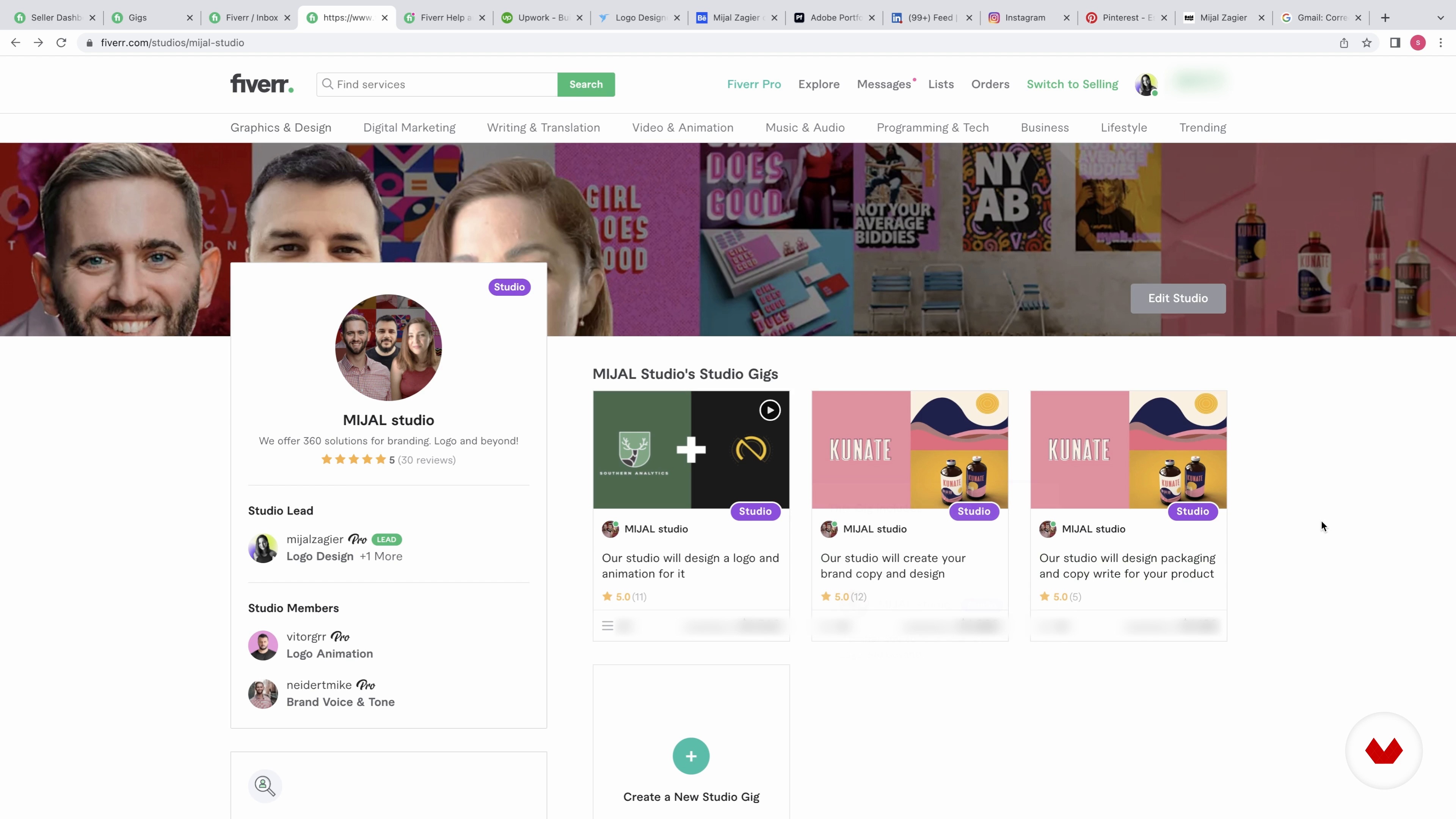Bookmark this page with the star icon
The image size is (1456, 819).
(x=1367, y=43)
